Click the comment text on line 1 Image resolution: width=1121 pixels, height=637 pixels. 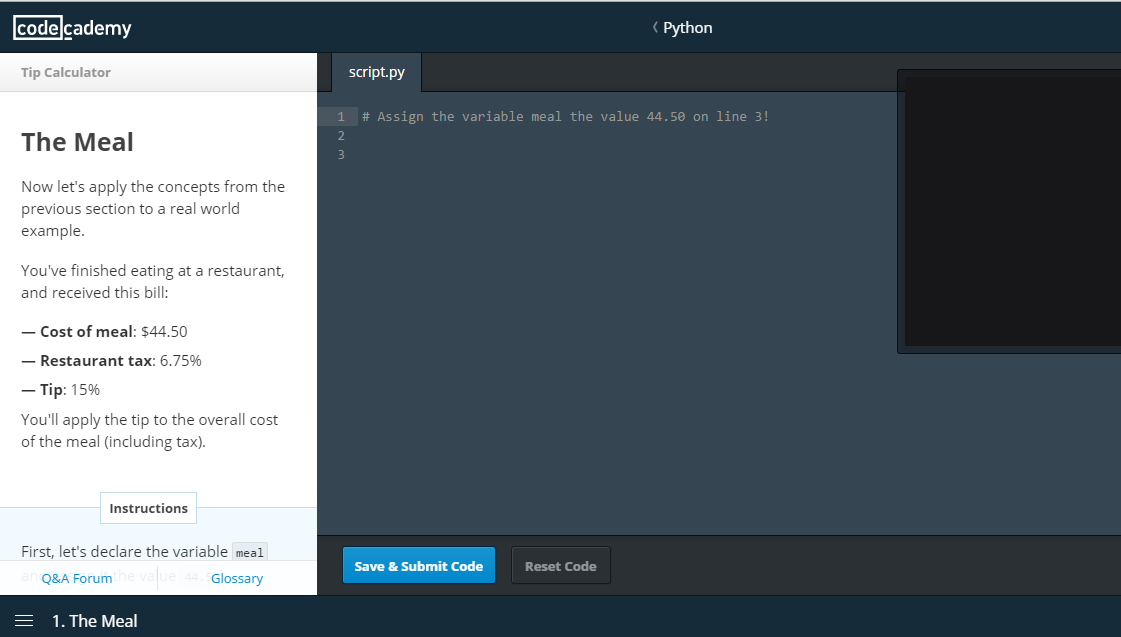click(565, 117)
